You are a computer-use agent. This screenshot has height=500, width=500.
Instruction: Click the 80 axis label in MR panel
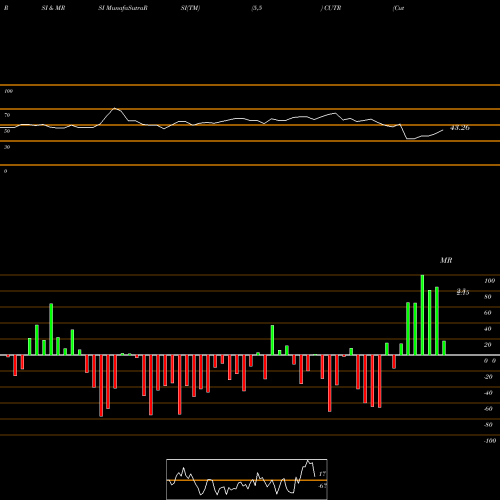point(488,297)
